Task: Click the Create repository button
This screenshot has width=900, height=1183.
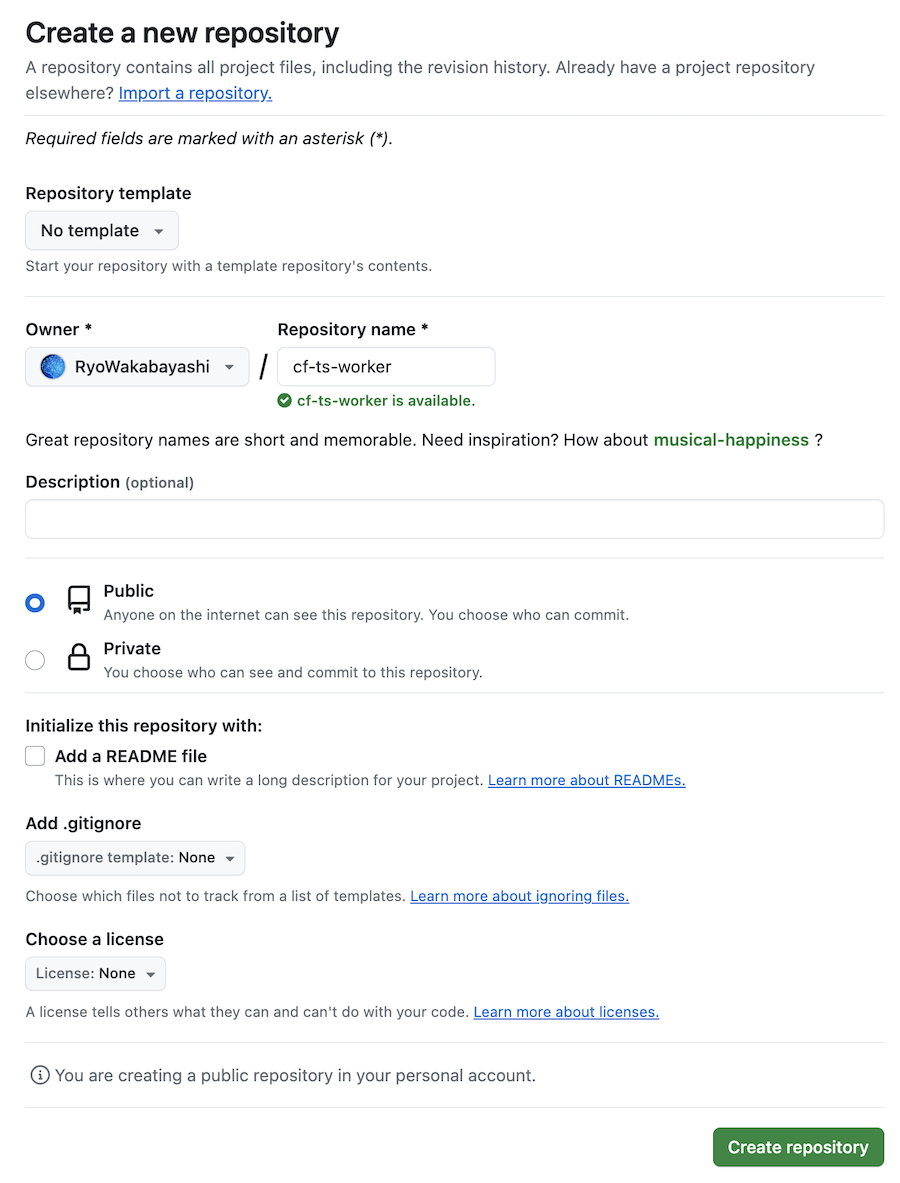Action: [x=798, y=1147]
